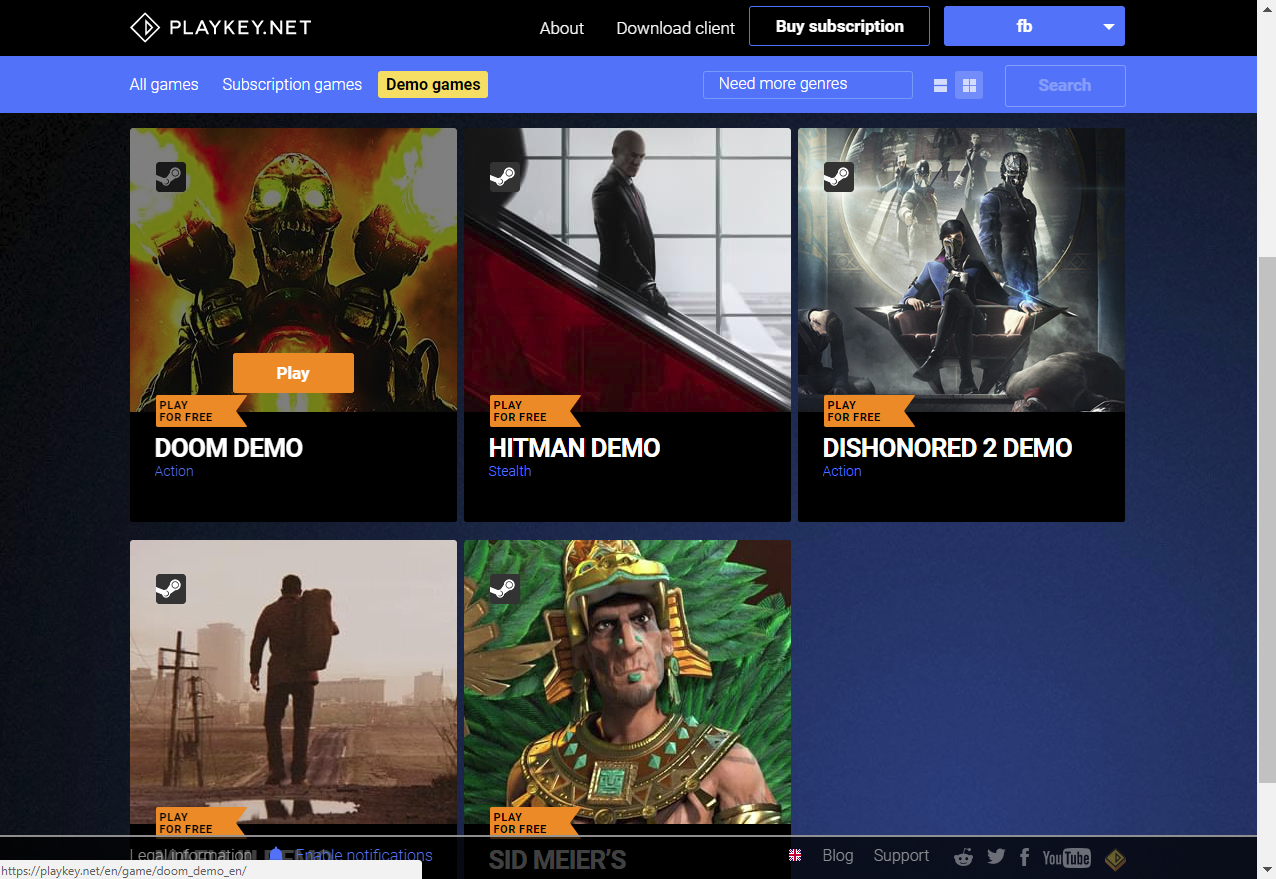Open the DOOM DEMO title
Viewport: 1276px width, 879px height.
click(x=229, y=447)
